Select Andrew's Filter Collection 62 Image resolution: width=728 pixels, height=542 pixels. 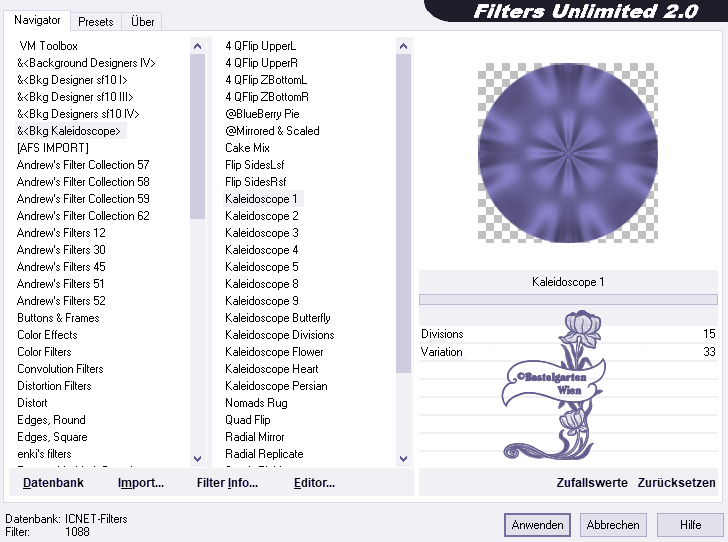click(x=83, y=216)
